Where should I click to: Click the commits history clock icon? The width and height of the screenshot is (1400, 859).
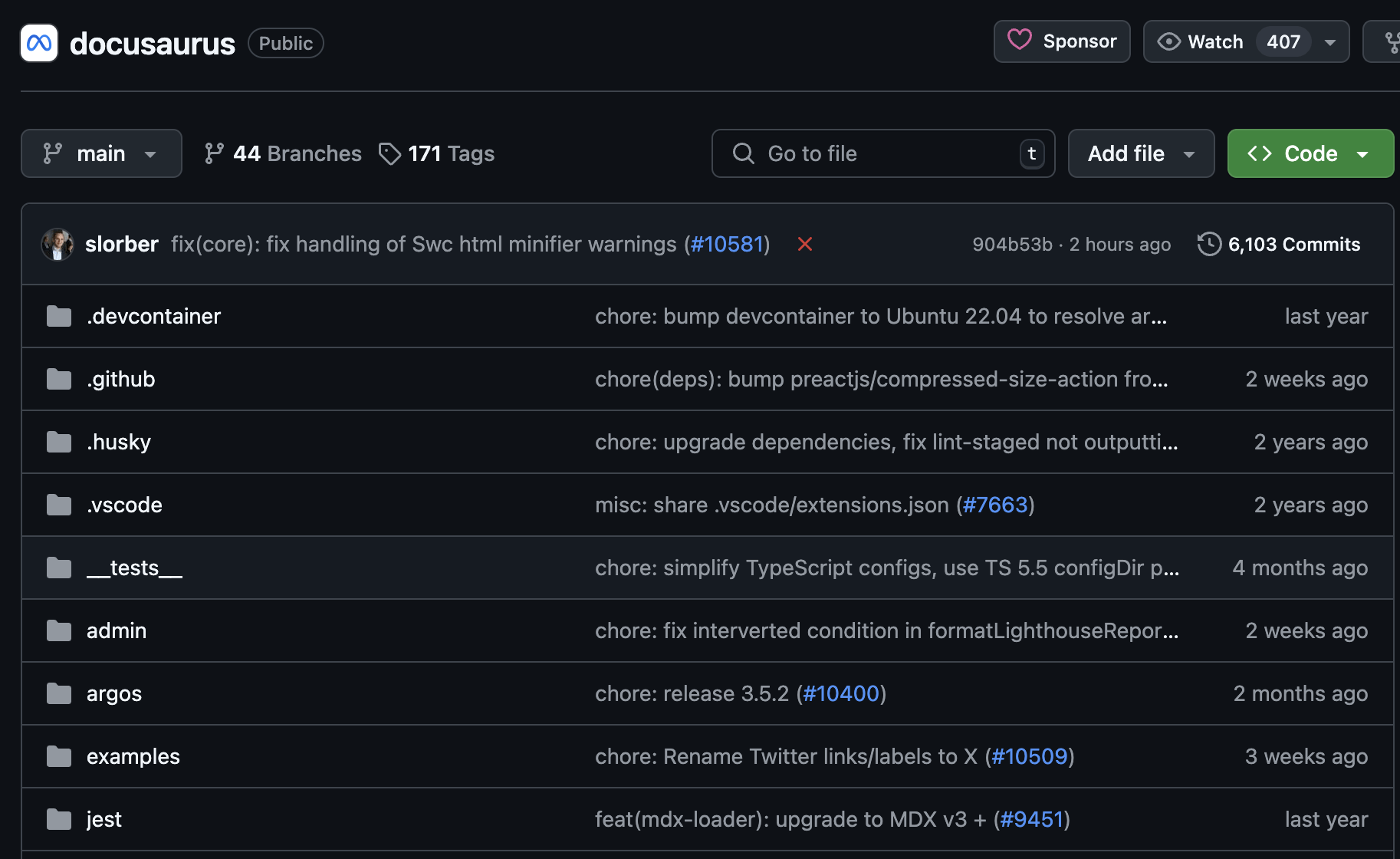[x=1209, y=244]
